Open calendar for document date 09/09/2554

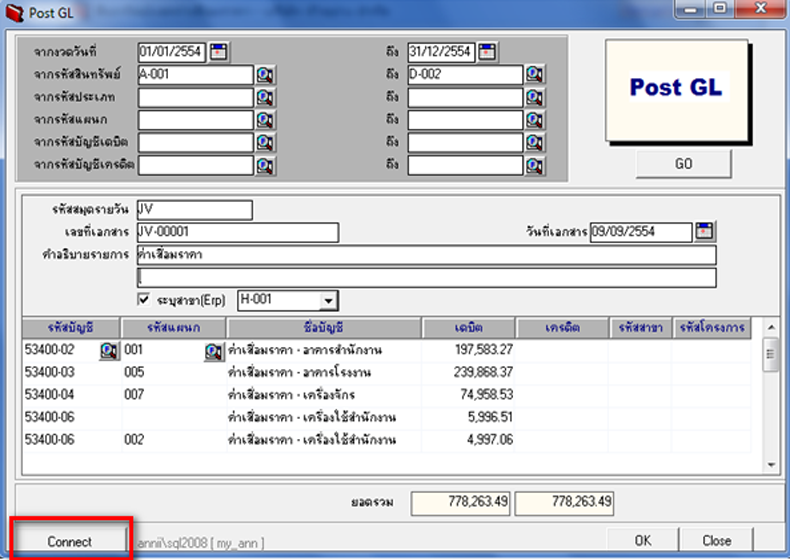705,232
